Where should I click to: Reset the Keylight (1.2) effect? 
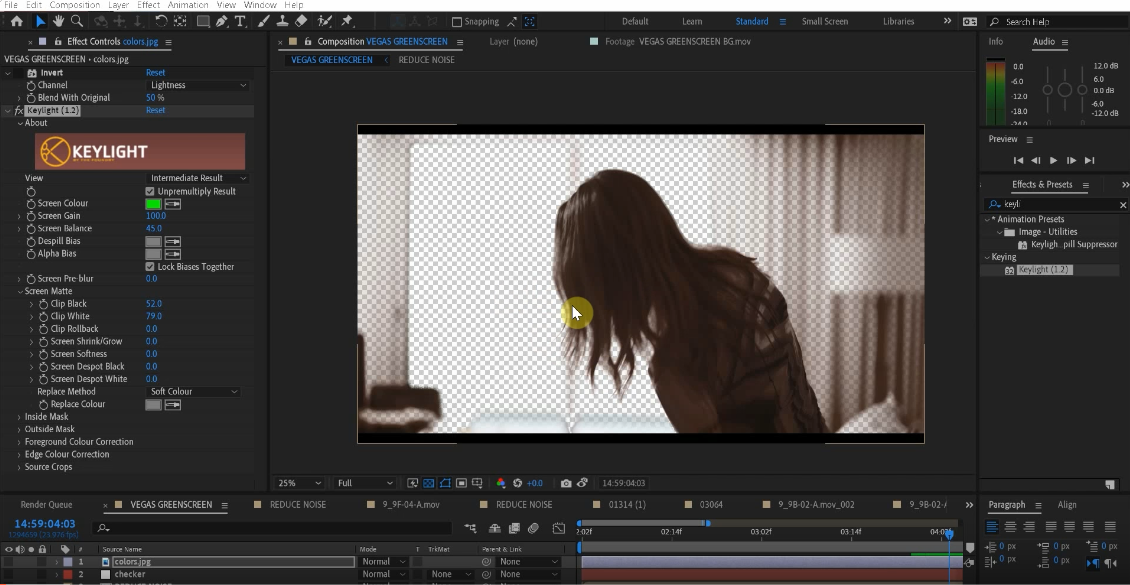point(155,111)
